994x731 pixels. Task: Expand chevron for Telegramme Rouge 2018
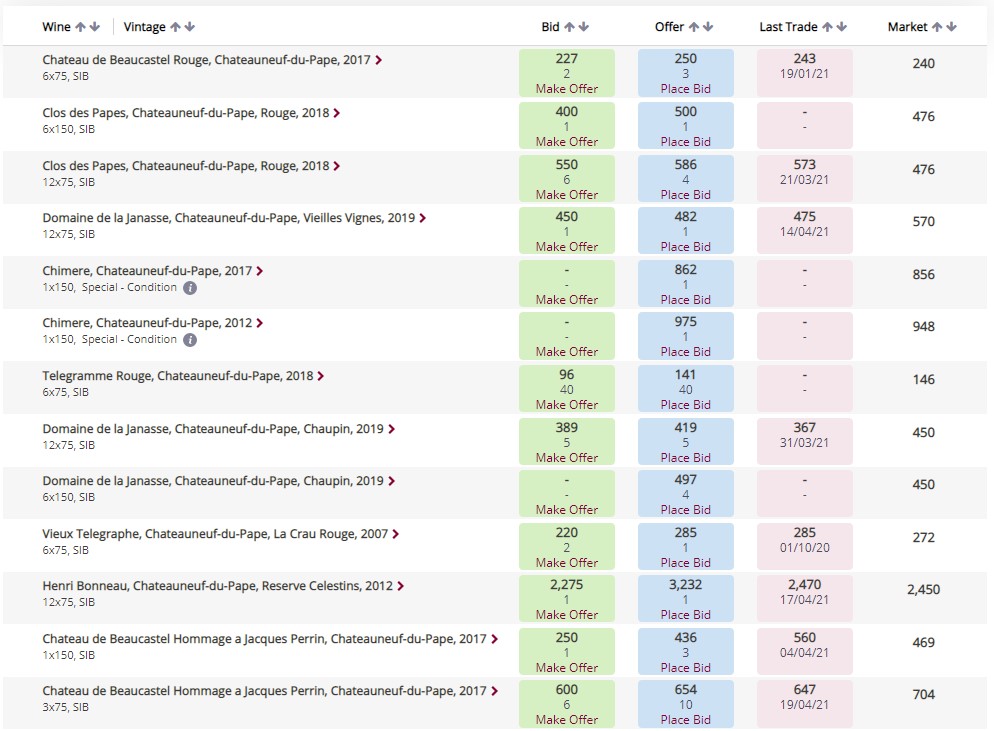tap(321, 376)
